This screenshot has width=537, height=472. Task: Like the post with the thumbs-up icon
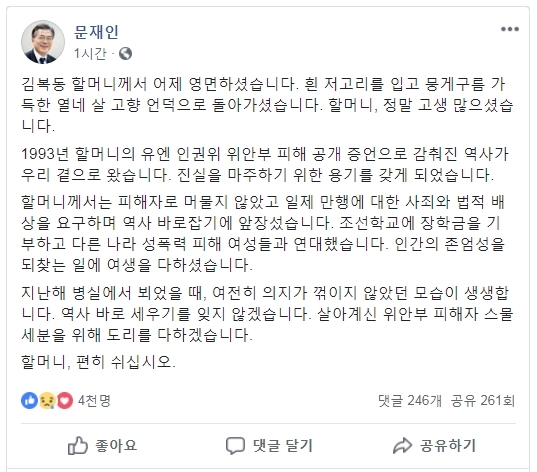tap(78, 446)
